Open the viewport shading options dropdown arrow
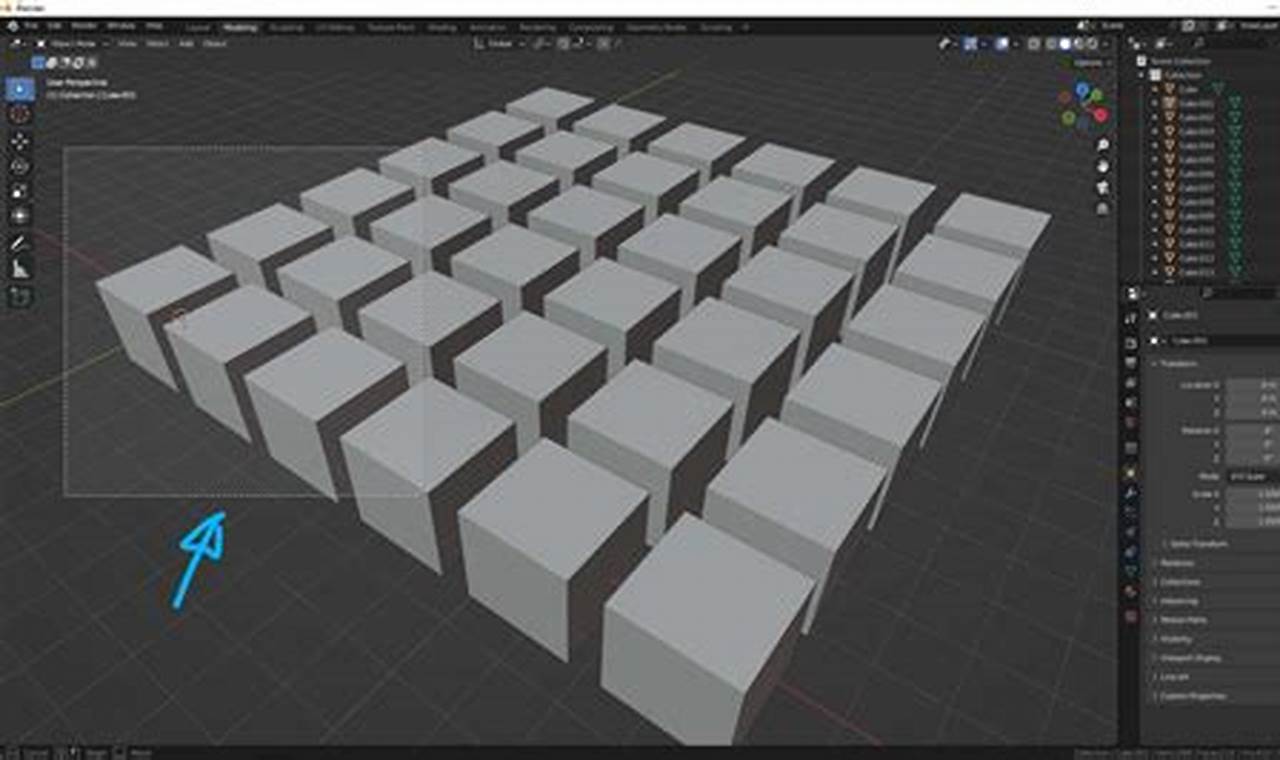1280x760 pixels. click(1106, 44)
